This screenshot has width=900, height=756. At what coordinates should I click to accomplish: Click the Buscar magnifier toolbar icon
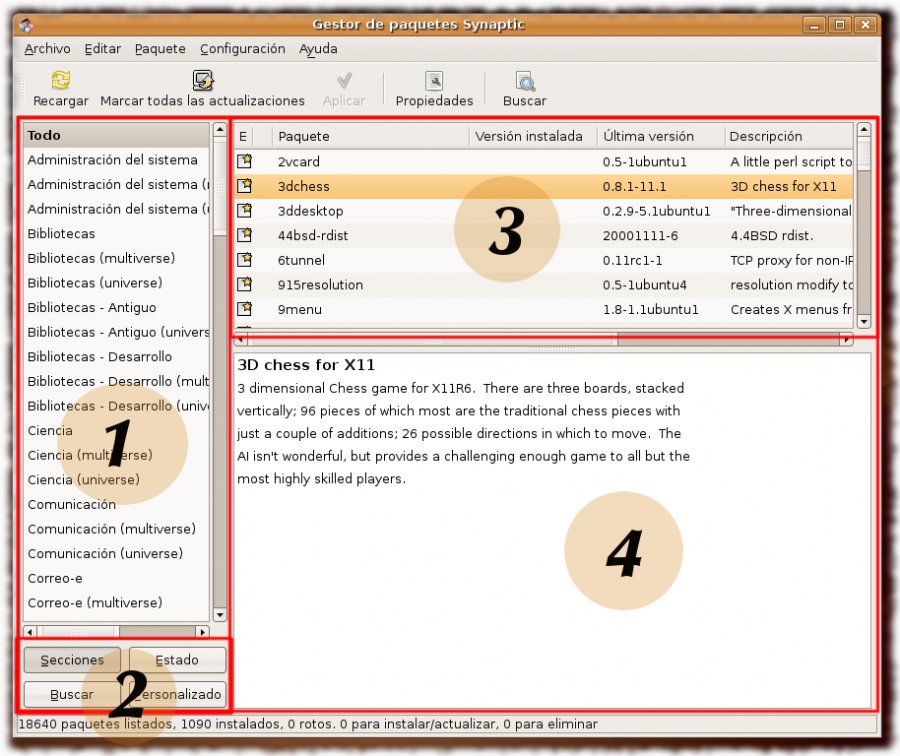click(525, 81)
